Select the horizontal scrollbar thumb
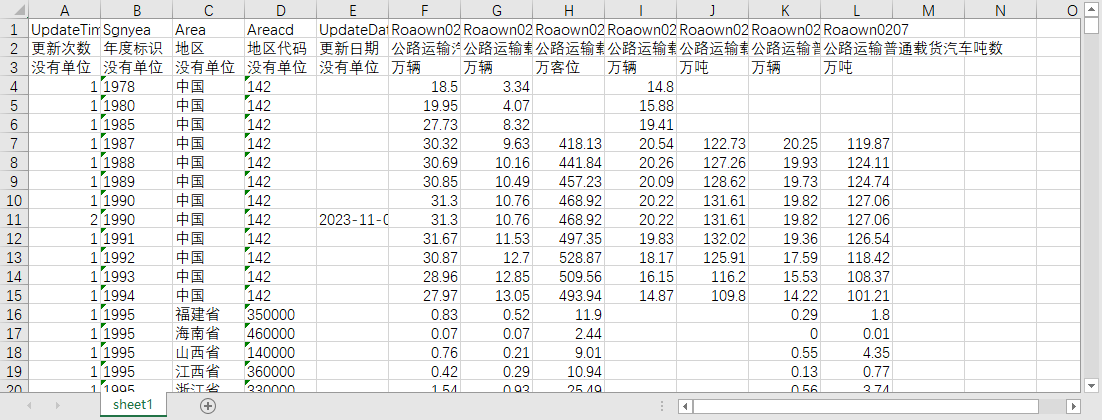This screenshot has height=420, width=1102. coord(866,407)
